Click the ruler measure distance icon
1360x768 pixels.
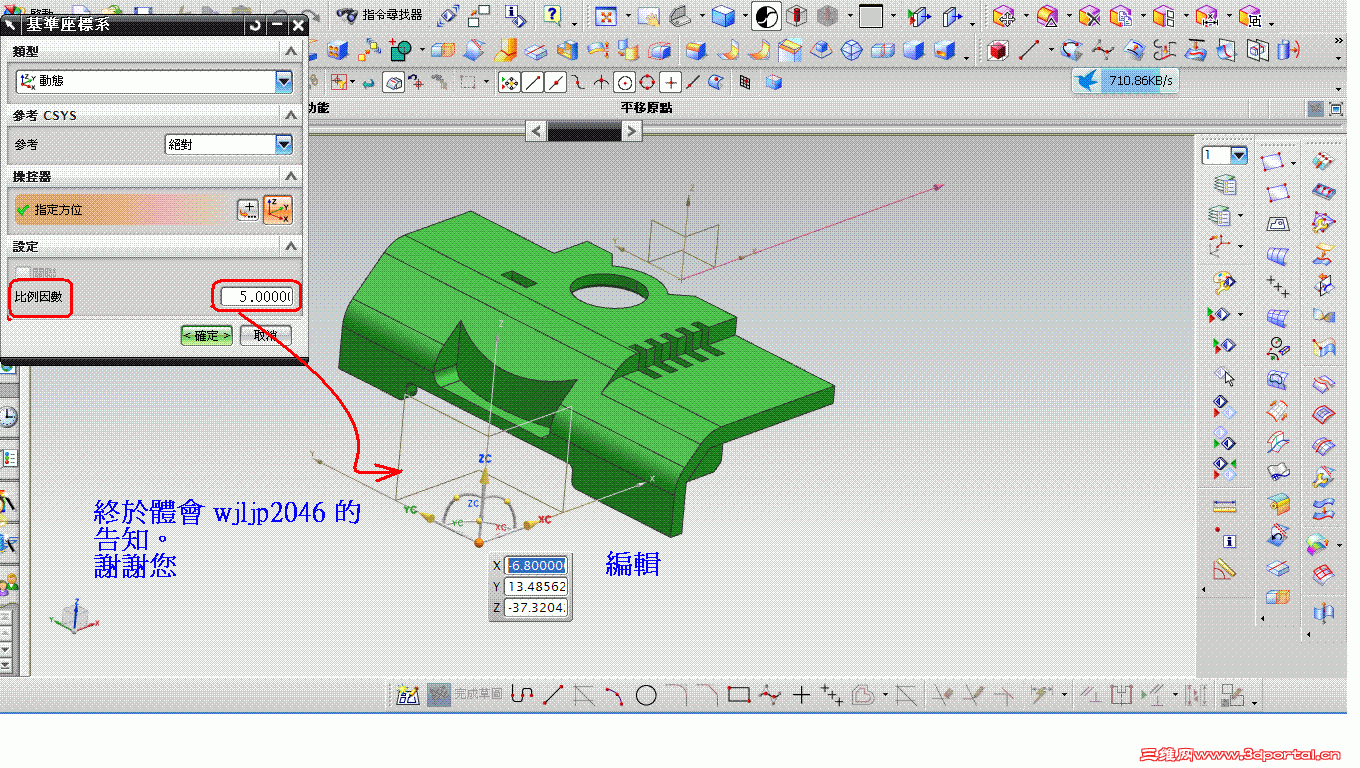click(x=1224, y=505)
